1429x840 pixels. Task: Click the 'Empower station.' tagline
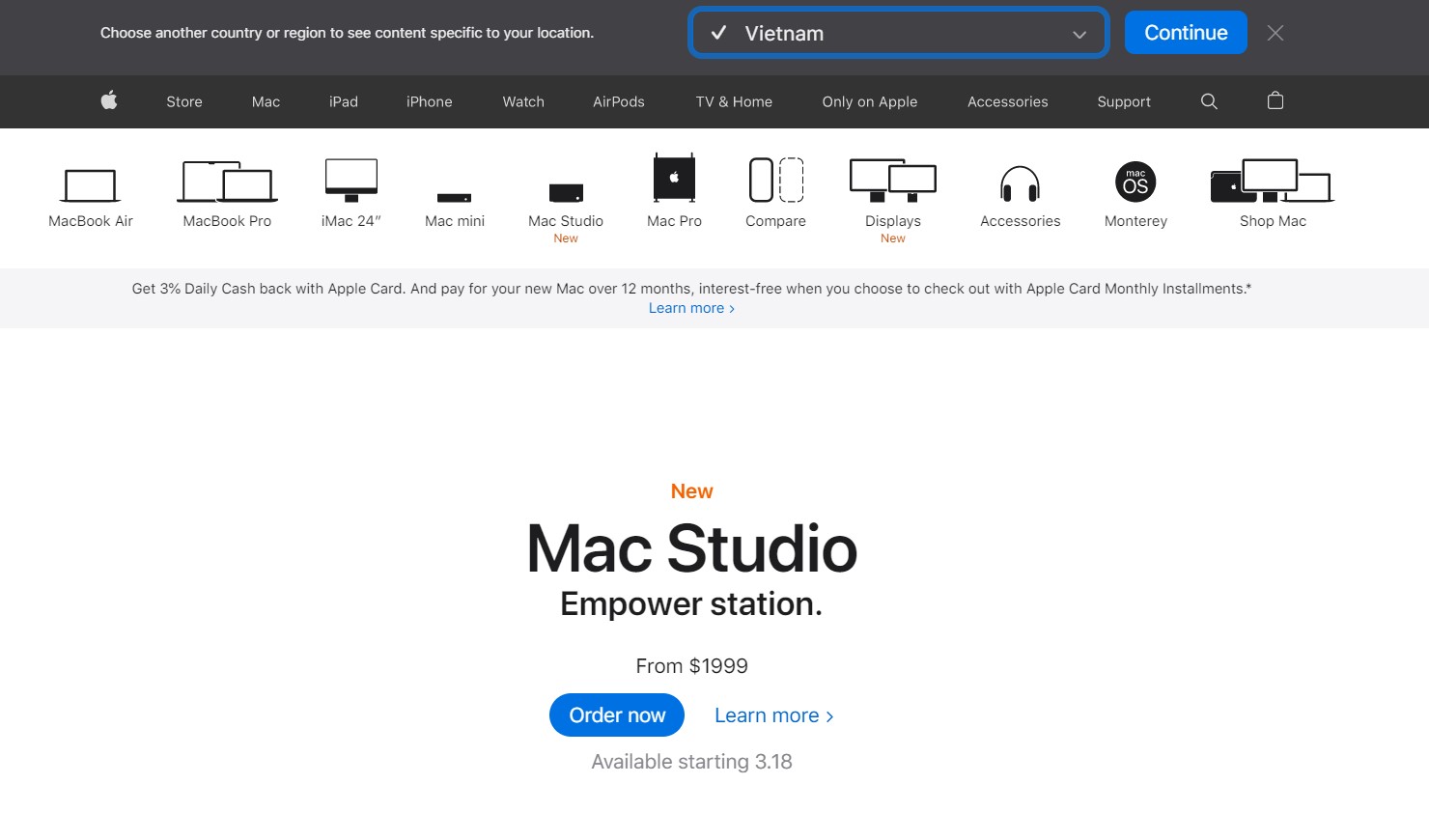(x=691, y=603)
